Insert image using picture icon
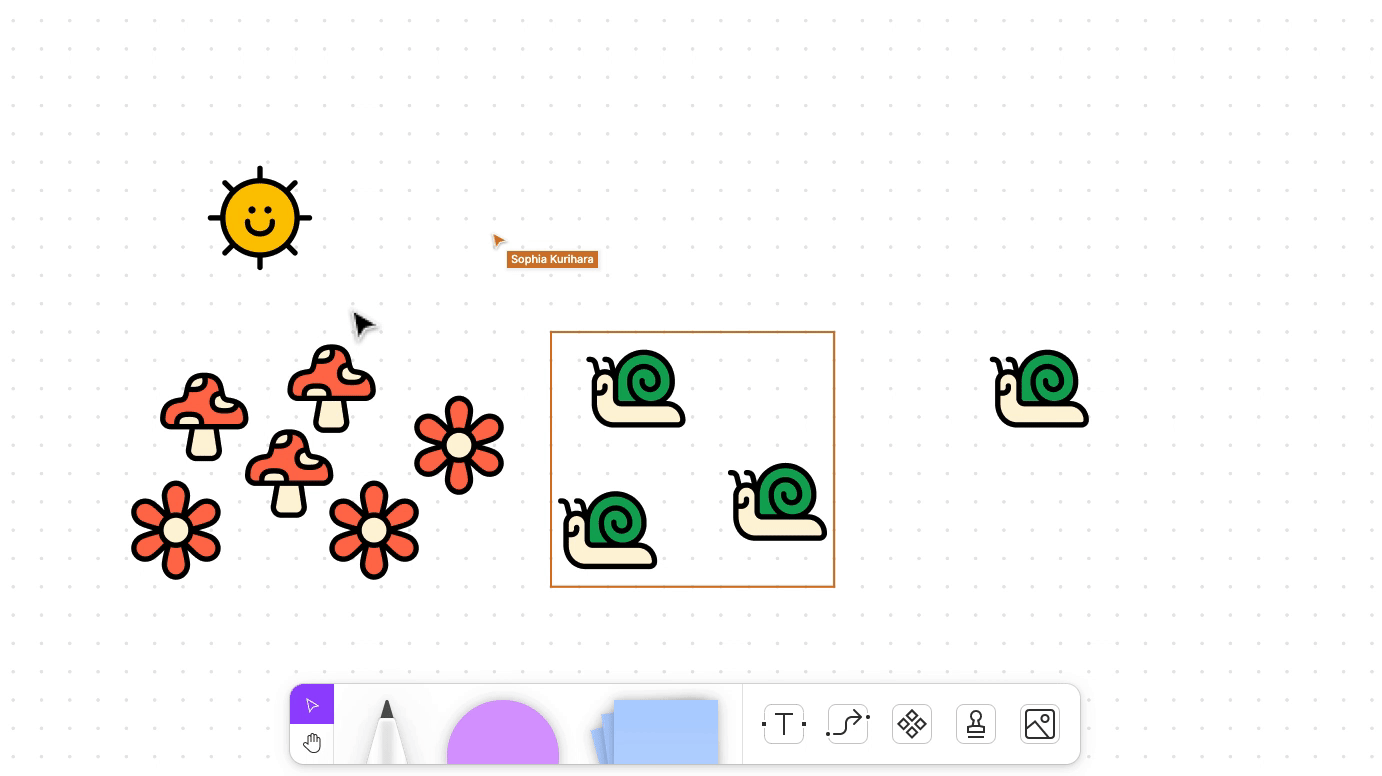 point(1040,724)
